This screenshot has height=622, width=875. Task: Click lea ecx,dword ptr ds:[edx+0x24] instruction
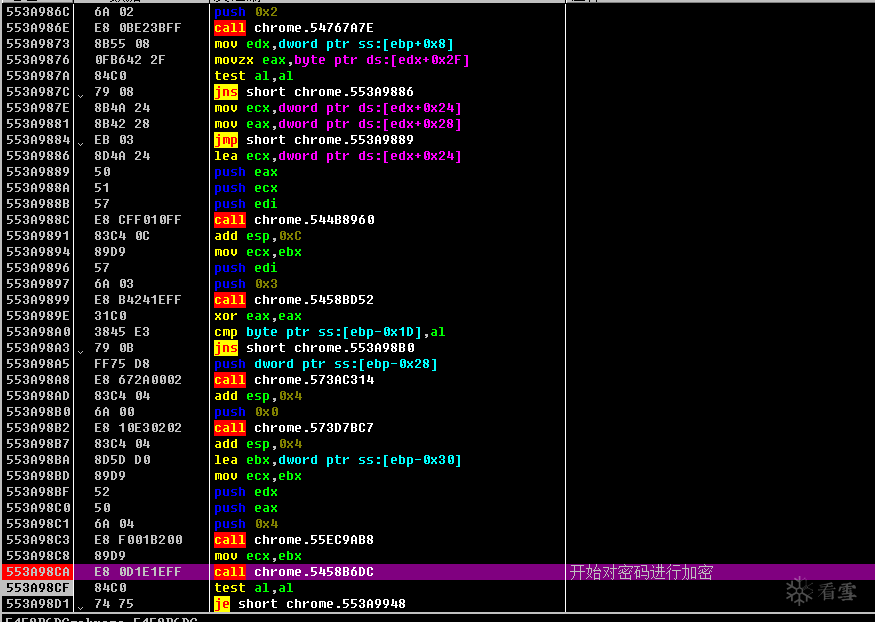point(338,156)
